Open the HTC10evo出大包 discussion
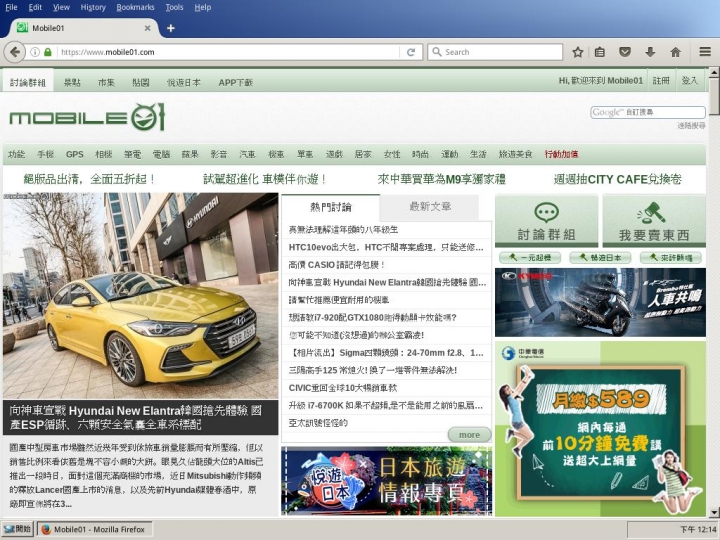The height and width of the screenshot is (540, 720). click(386, 248)
